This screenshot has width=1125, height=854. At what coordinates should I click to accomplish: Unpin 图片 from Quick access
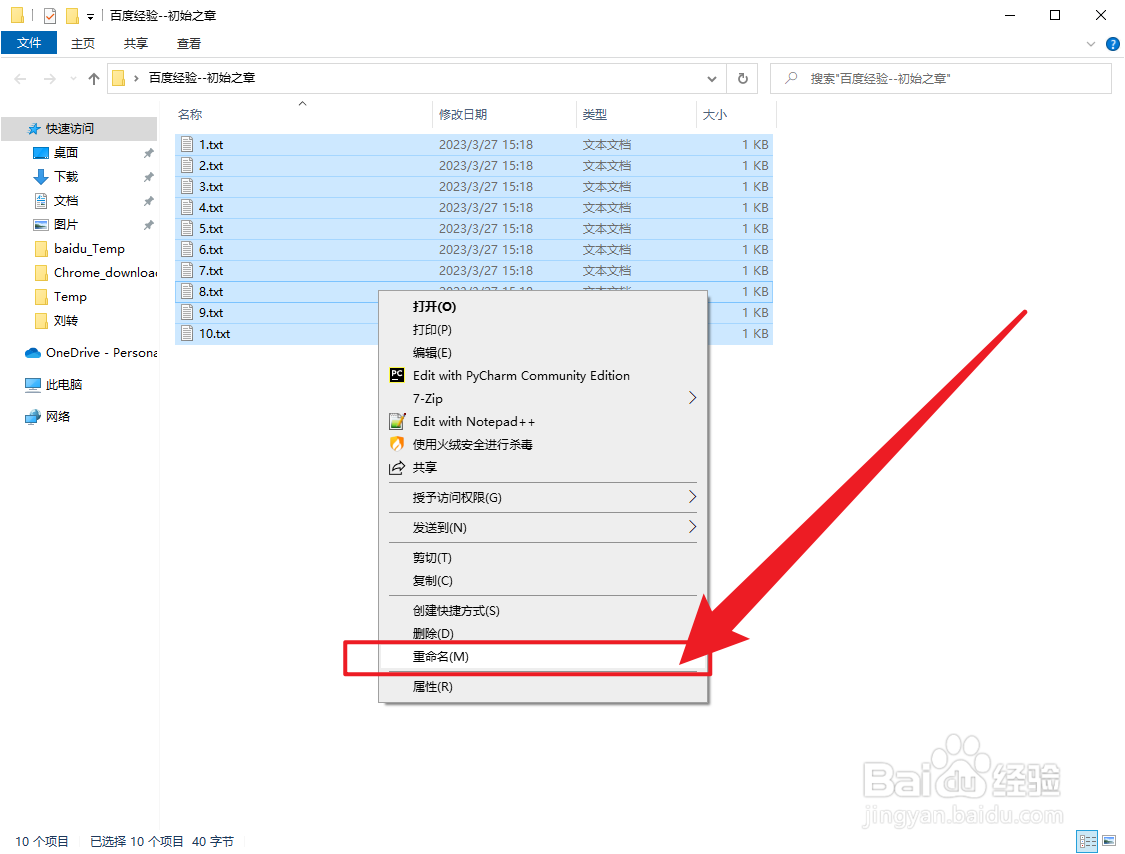pyautogui.click(x=148, y=224)
